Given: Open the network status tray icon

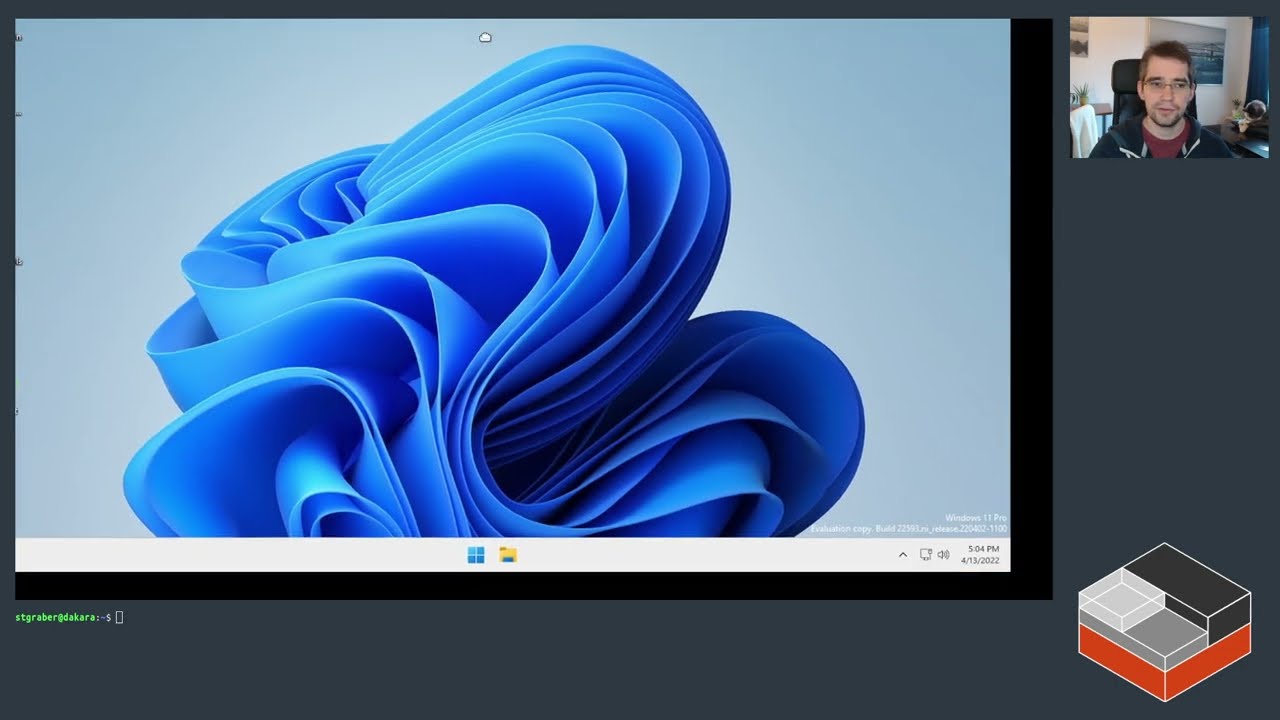Looking at the screenshot, I should click(926, 555).
